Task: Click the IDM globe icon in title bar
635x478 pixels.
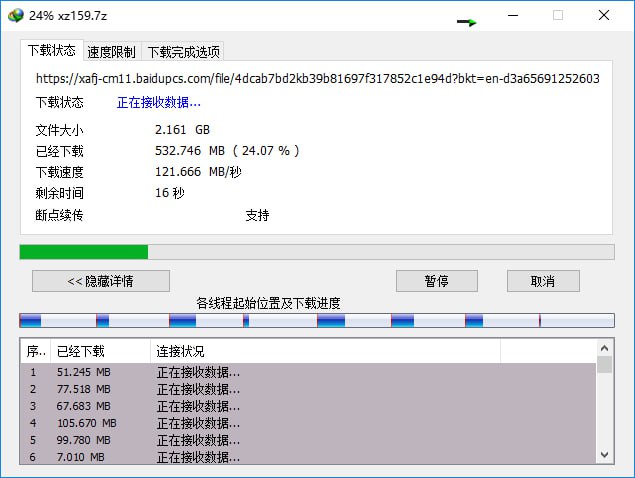Action: coord(16,16)
